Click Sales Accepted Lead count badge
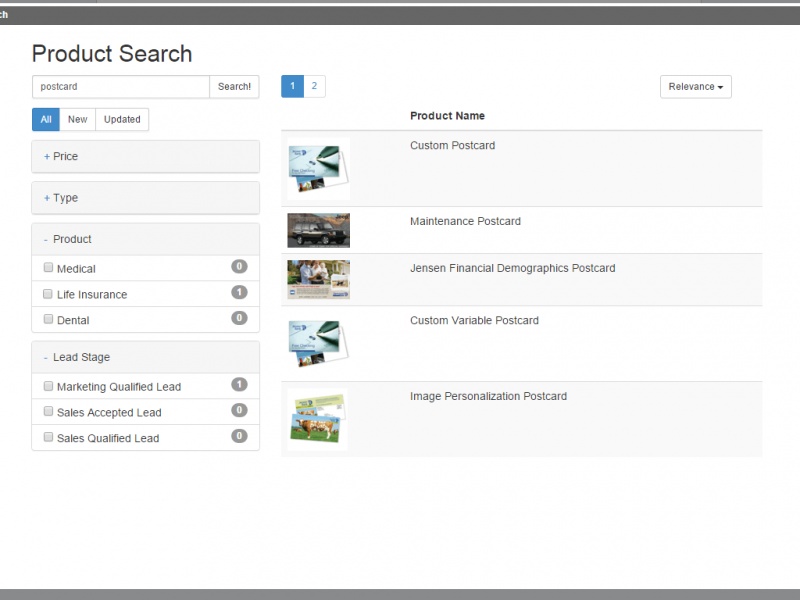The width and height of the screenshot is (800, 600). pos(239,410)
